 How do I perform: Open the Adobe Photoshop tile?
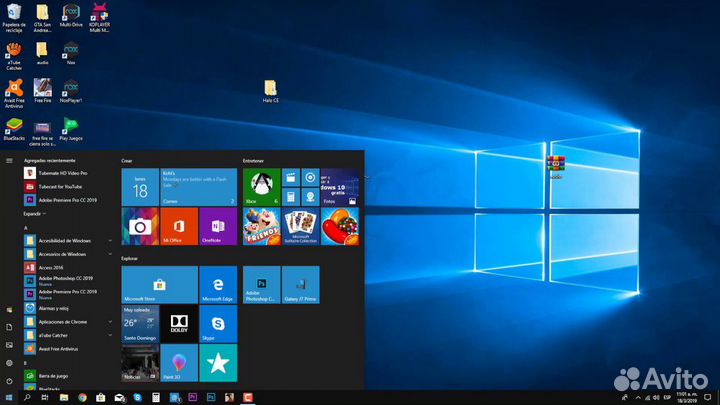coord(262,285)
